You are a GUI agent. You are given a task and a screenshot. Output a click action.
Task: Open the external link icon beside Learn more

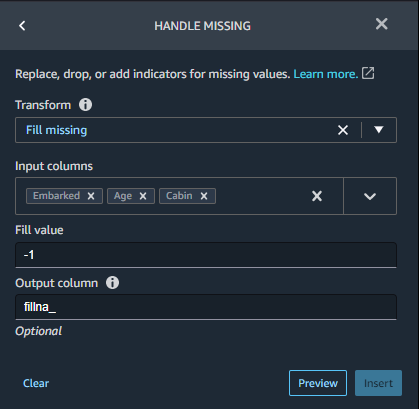tap(368, 73)
